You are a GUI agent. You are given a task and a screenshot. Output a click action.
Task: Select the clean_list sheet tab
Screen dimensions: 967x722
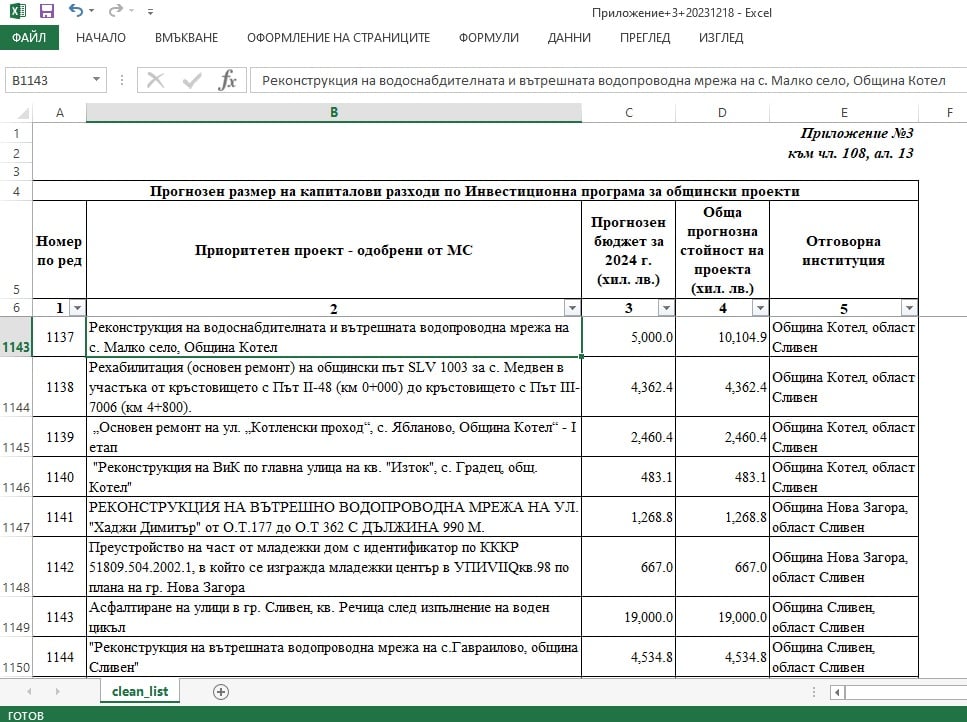(140, 691)
